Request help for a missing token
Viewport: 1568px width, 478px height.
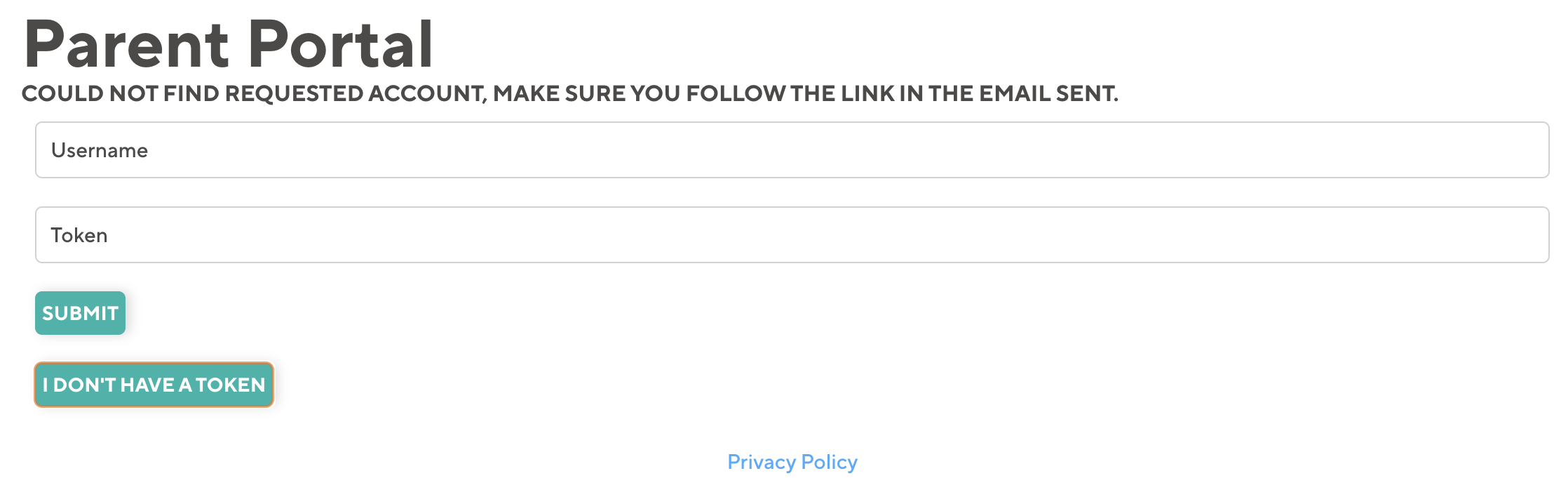[154, 385]
